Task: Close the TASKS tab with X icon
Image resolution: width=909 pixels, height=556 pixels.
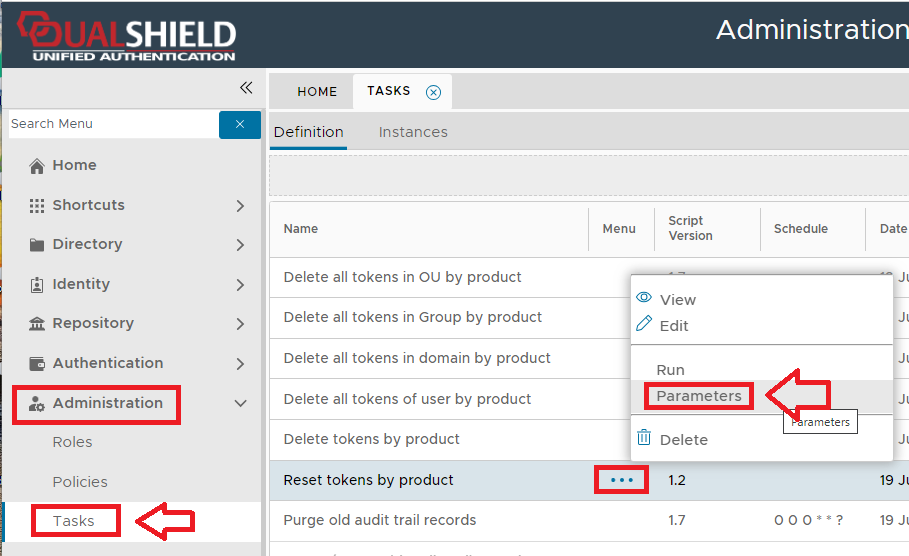Action: point(433,92)
